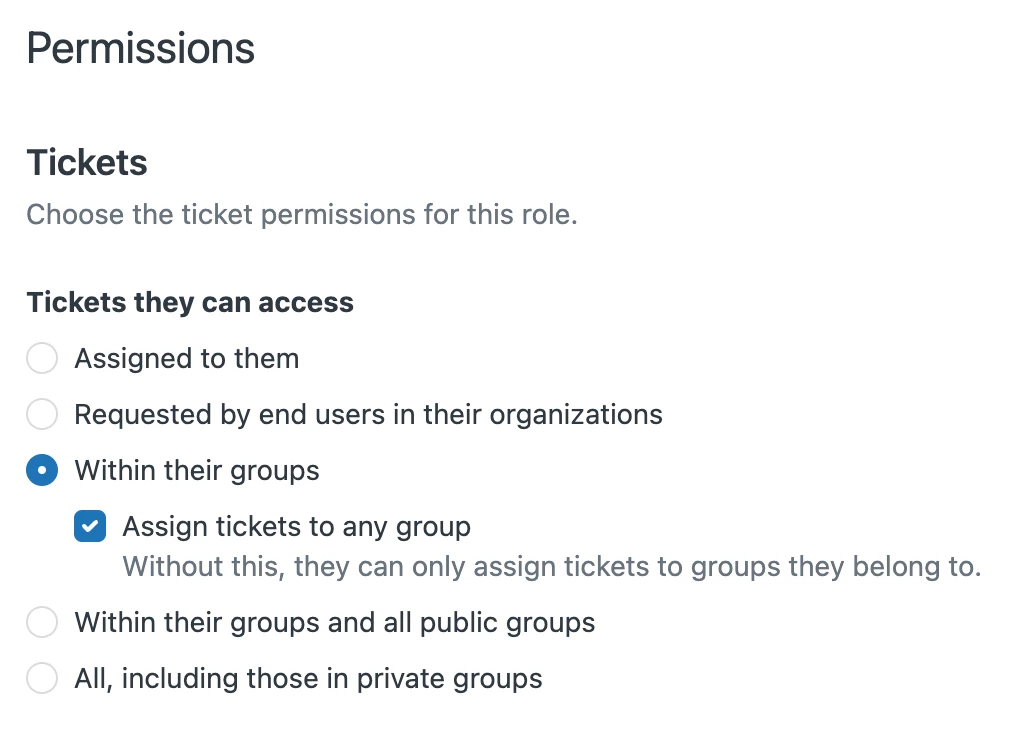Click the "Choose the ticket permissions" description
Image resolution: width=1036 pixels, height=750 pixels.
pyautogui.click(x=302, y=215)
